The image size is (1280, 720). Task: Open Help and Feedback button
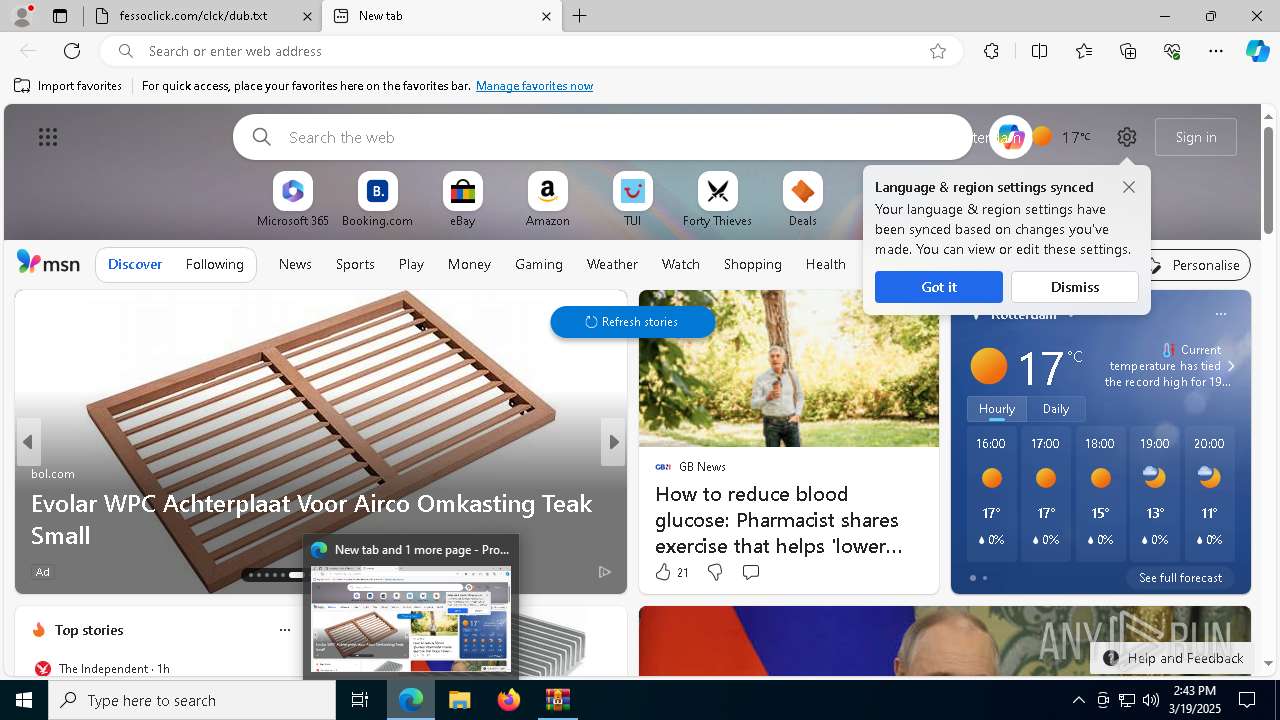click(x=1172, y=658)
